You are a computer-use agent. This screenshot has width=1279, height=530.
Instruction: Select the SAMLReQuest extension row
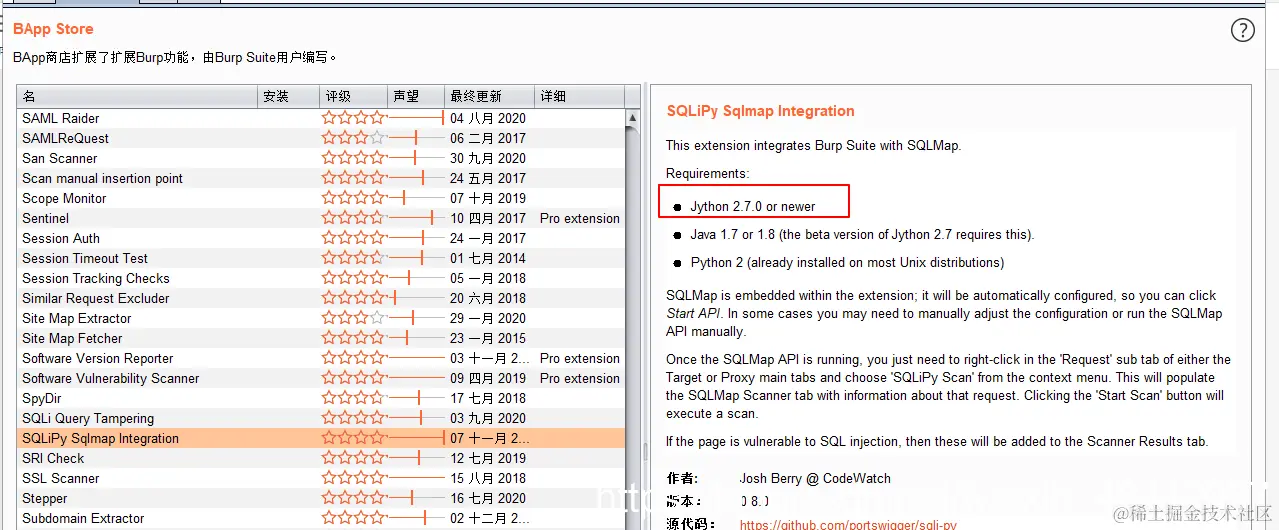coord(321,138)
